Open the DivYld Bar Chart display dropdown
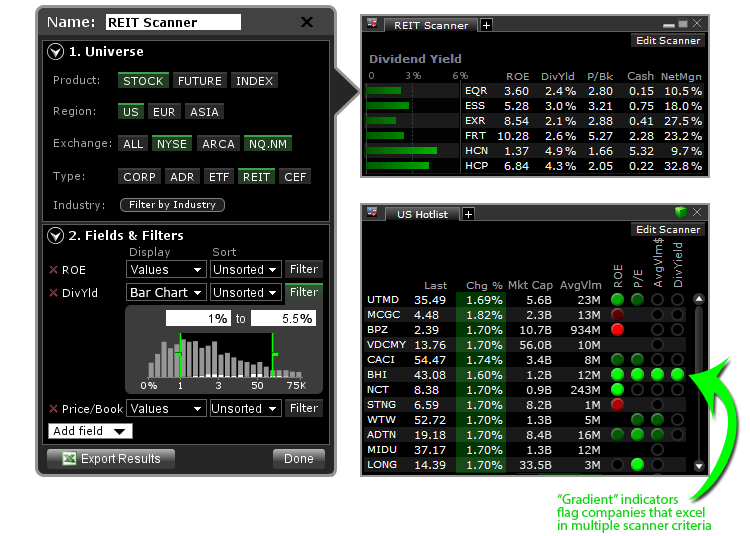Image resolution: width=750 pixels, height=536 pixels. (166, 292)
